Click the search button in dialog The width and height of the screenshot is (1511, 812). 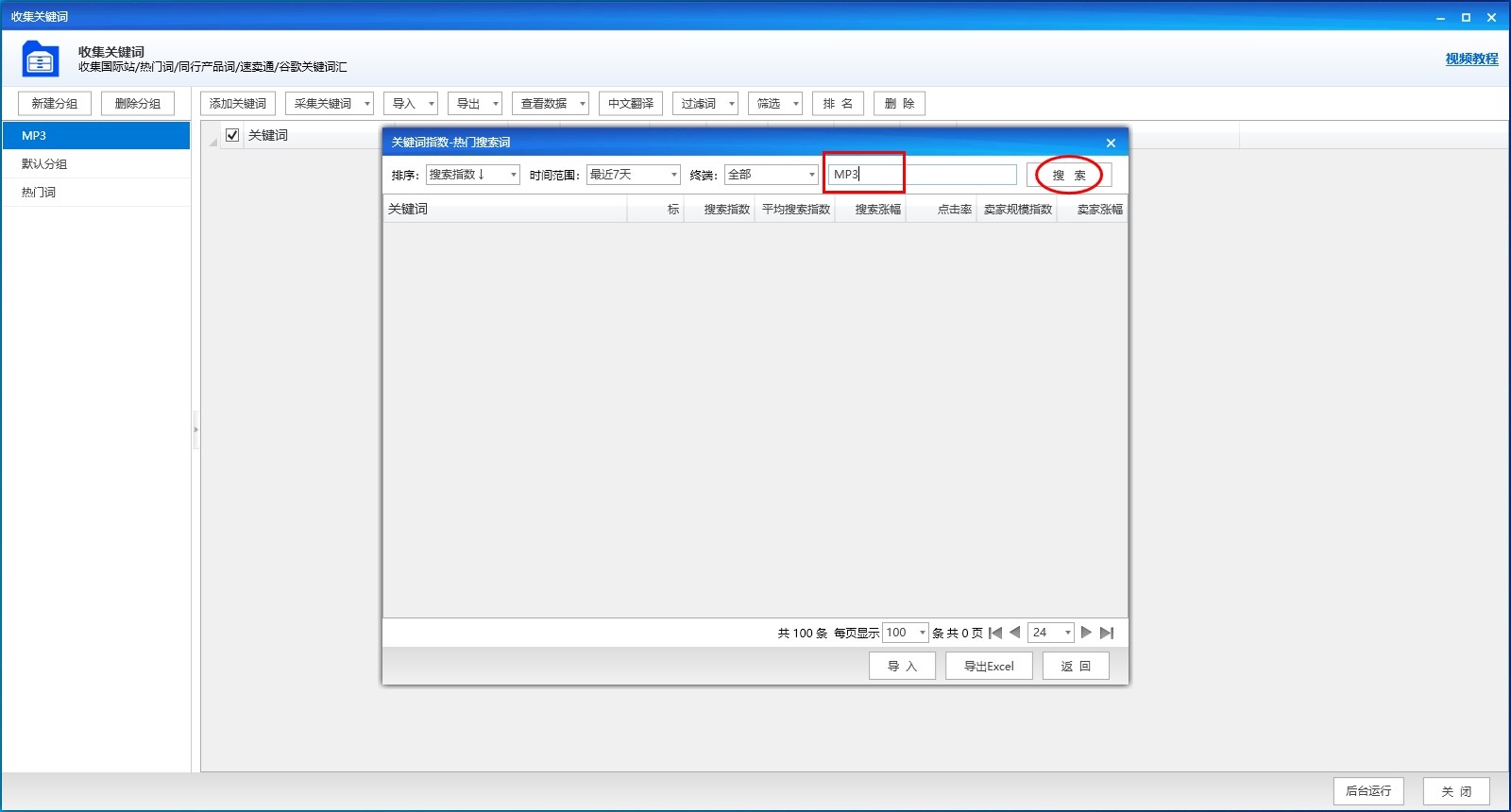(x=1069, y=175)
